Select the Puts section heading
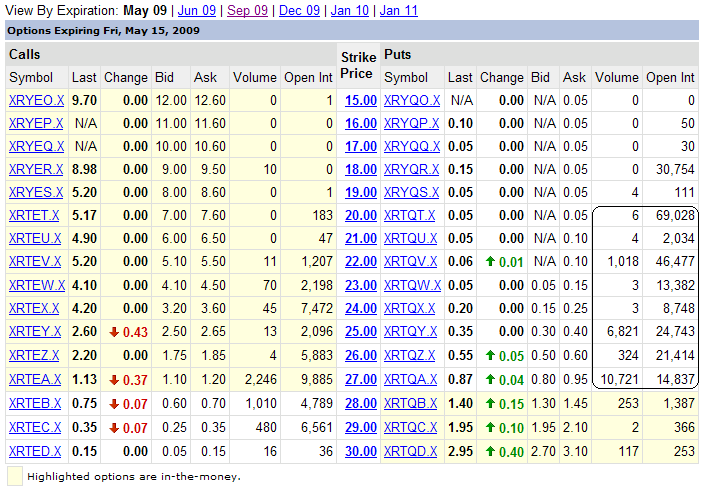The image size is (705, 486). click(x=397, y=54)
